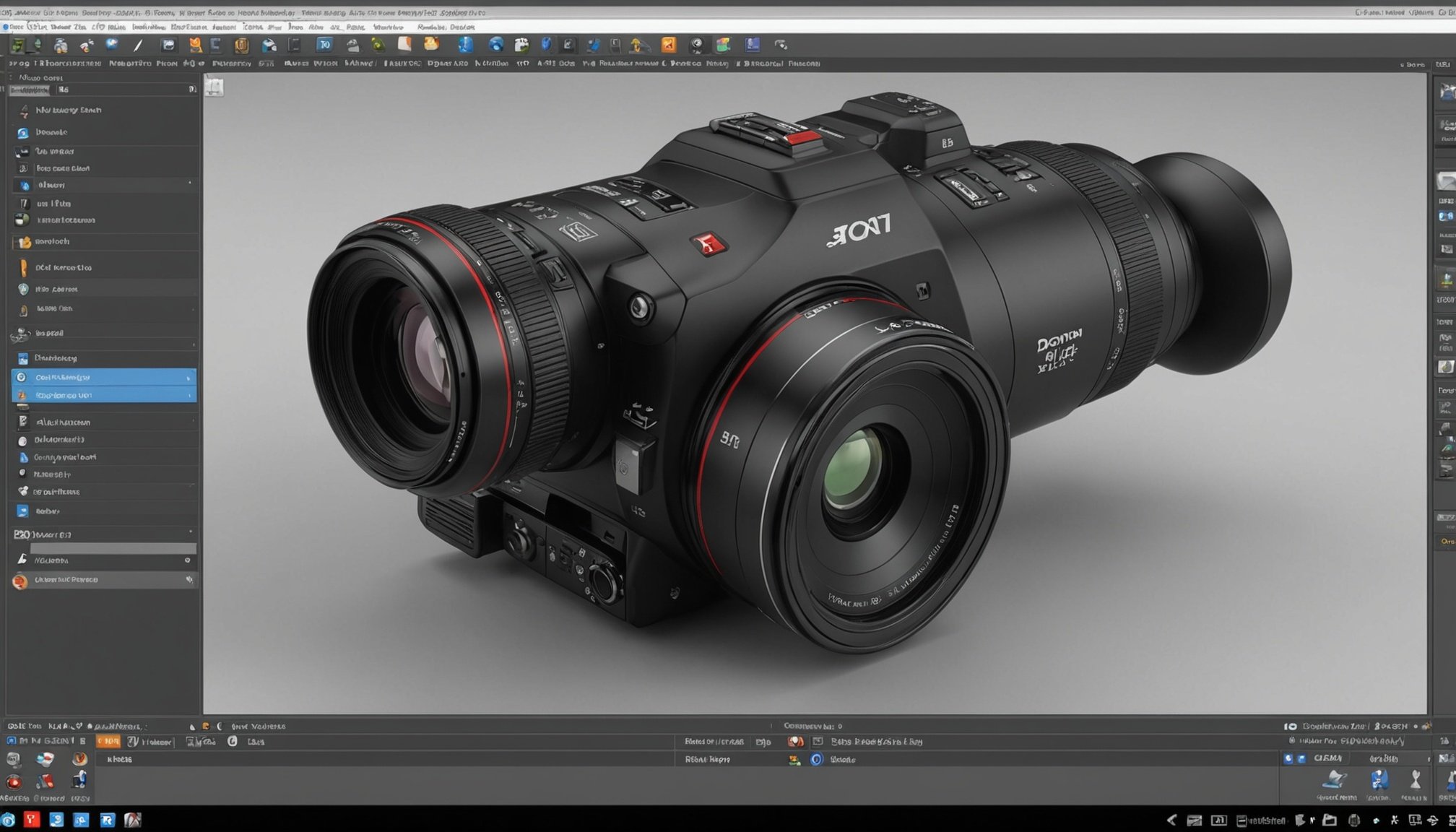Viewport: 1456px width, 832px height.
Task: Collapse the 'P20' section arrow in left panel
Action: click(x=190, y=533)
